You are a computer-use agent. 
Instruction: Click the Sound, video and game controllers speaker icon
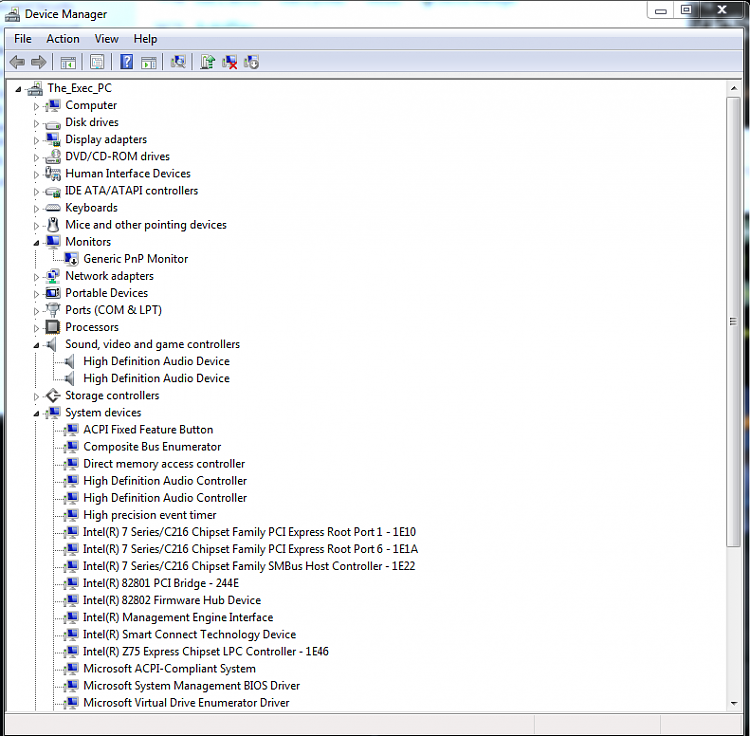tap(52, 344)
